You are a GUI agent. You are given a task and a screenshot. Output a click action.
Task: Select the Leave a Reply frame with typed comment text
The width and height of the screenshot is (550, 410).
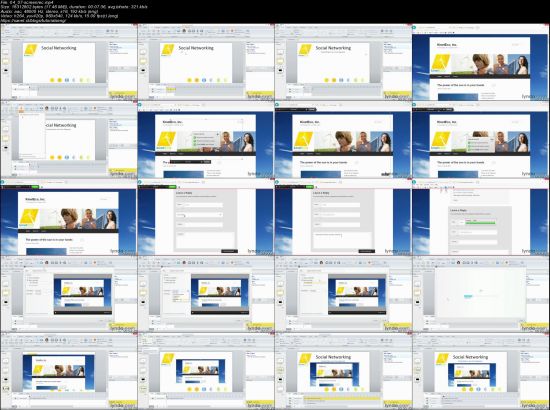click(343, 217)
